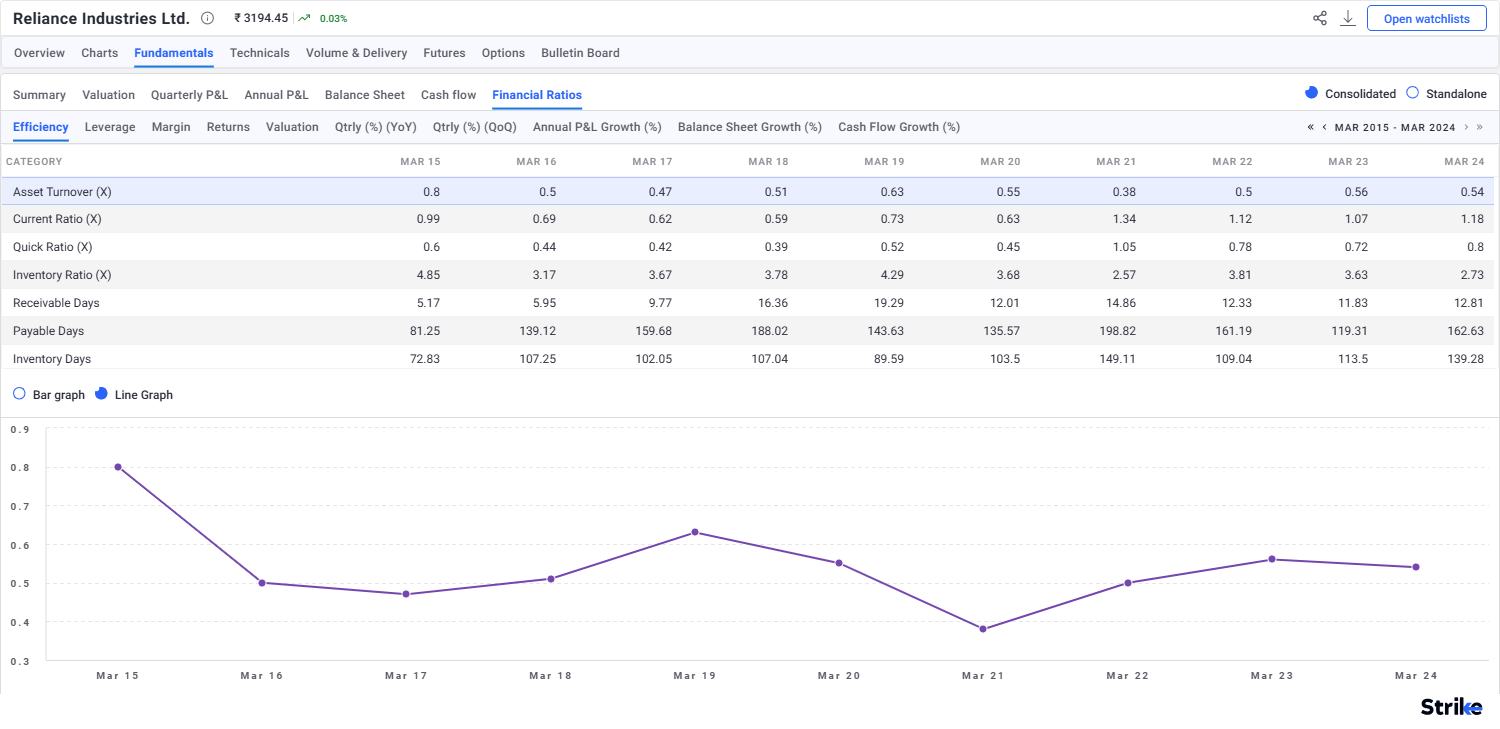Select the Margin ratio filter
Screen dimensions: 1500x729
tap(171, 127)
